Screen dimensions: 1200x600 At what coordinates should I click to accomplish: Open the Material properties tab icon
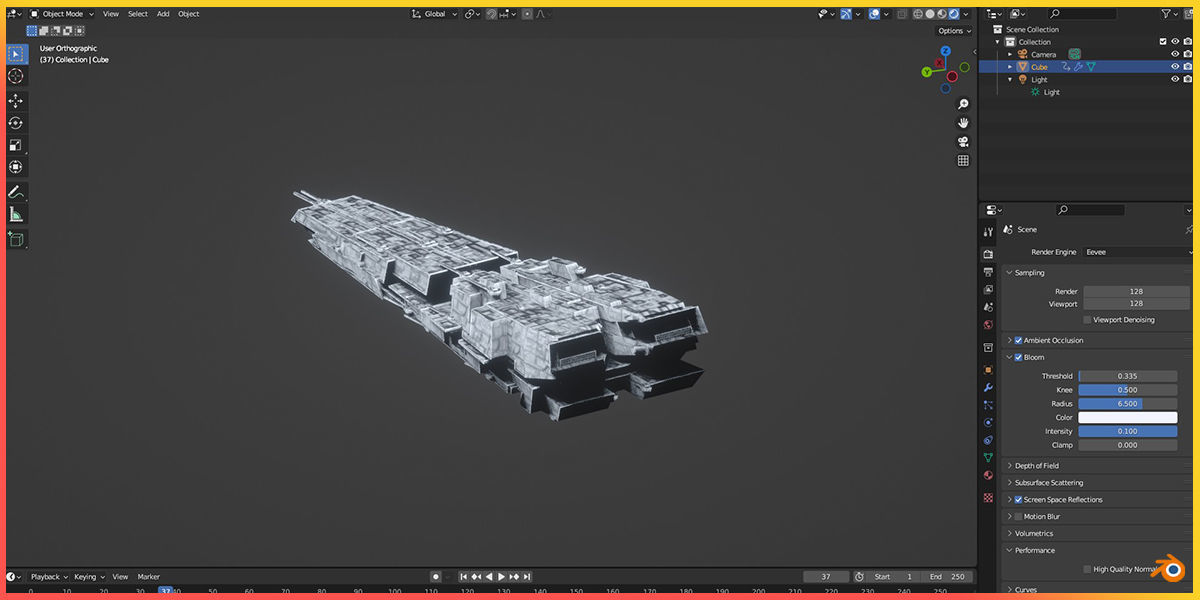point(989,475)
